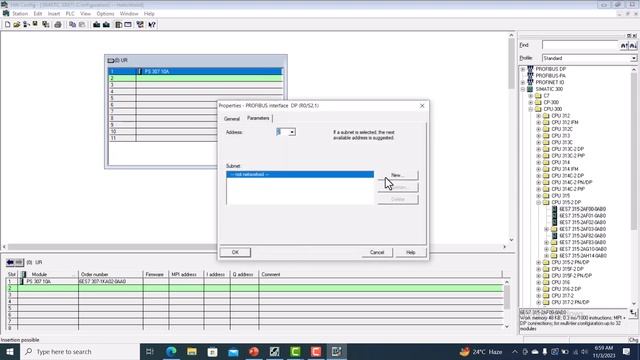The image size is (640, 360).
Task: Collapse the CPU-300 folder node
Action: [x=531, y=109]
